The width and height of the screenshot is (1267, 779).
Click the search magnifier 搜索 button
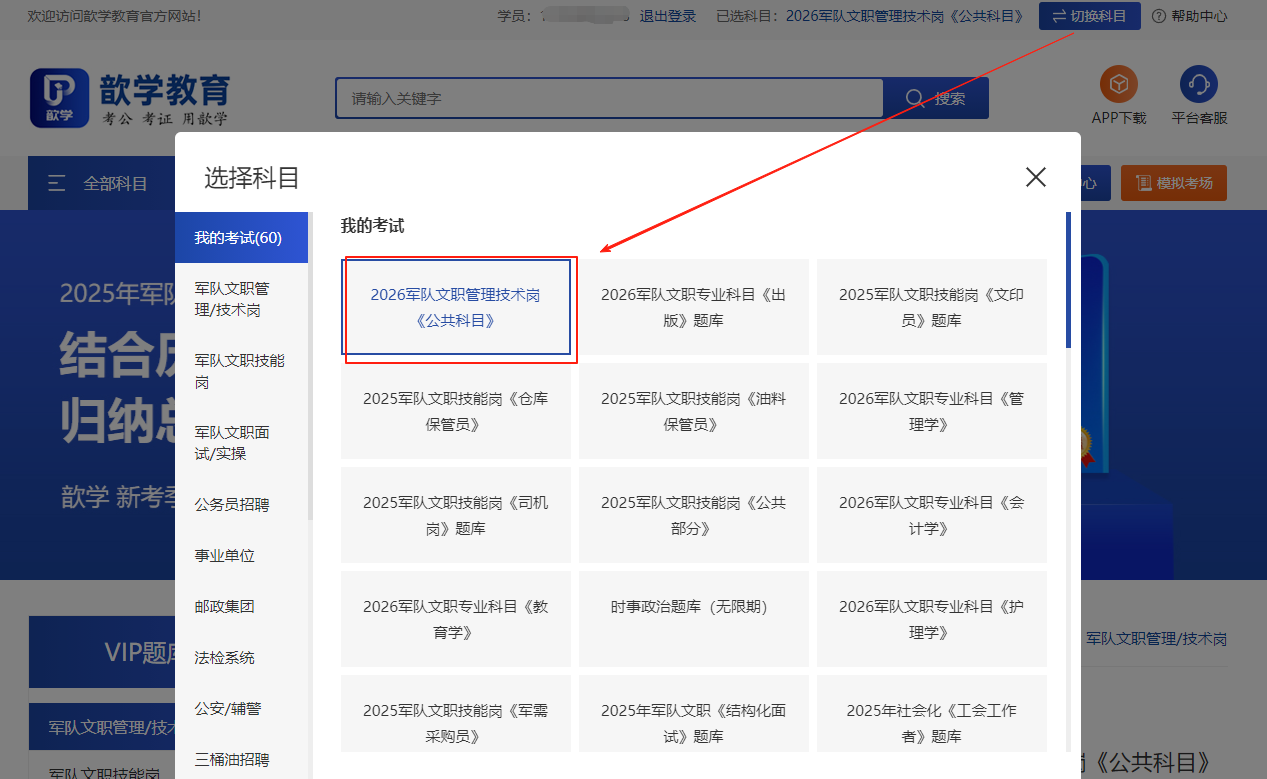pyautogui.click(x=935, y=98)
